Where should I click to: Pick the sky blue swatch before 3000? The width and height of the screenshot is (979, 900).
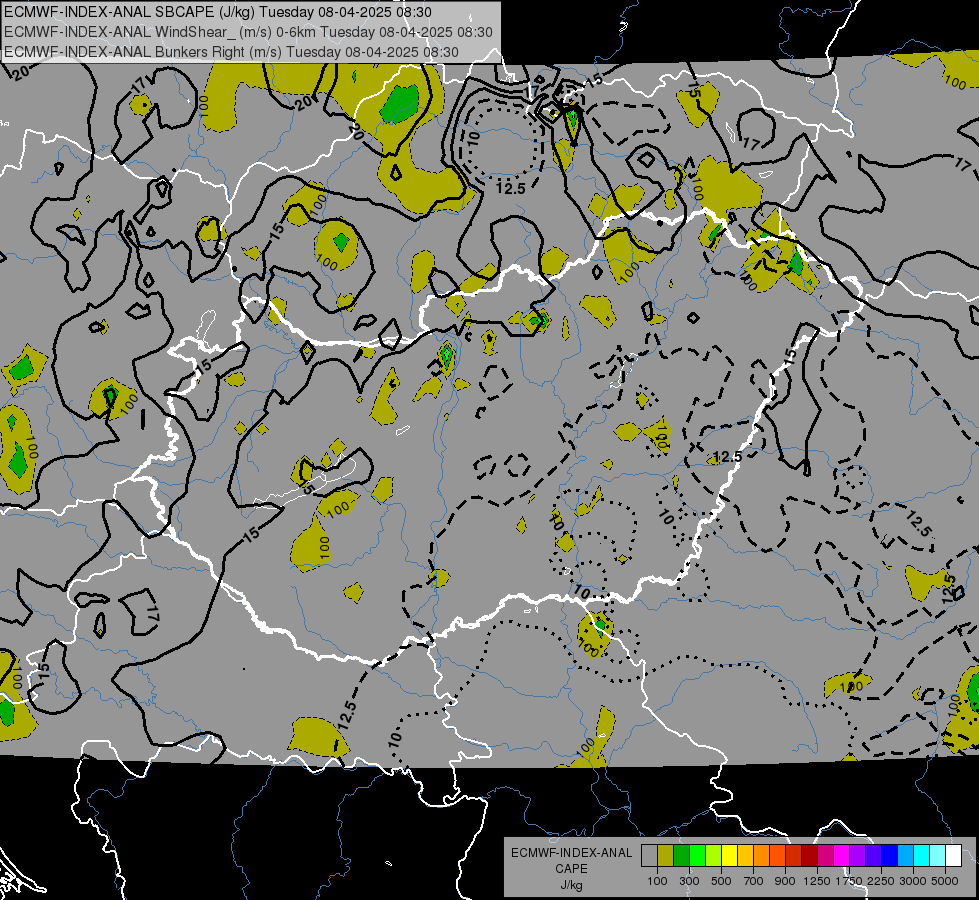[x=906, y=855]
